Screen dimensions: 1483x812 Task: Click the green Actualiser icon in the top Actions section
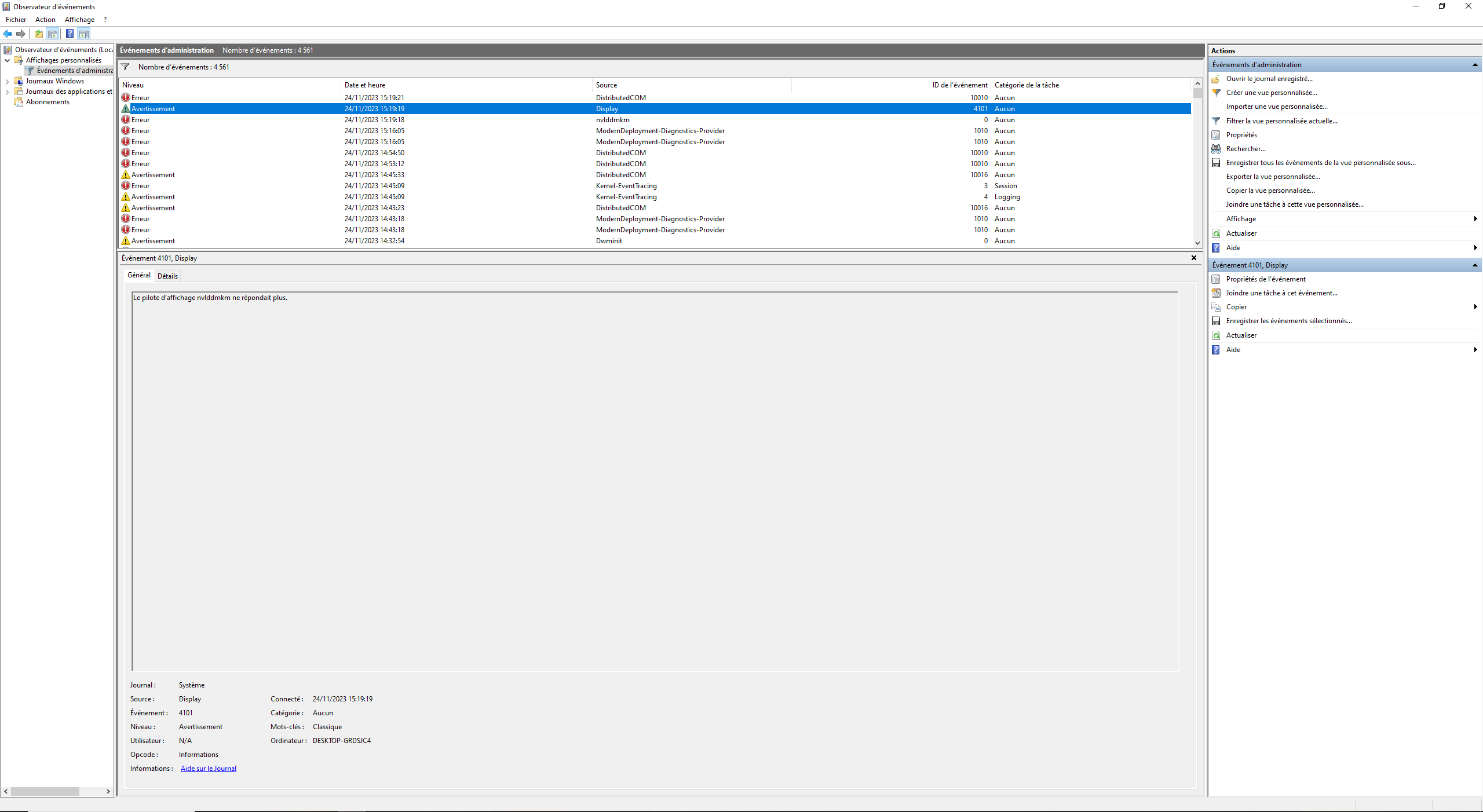coord(1216,233)
